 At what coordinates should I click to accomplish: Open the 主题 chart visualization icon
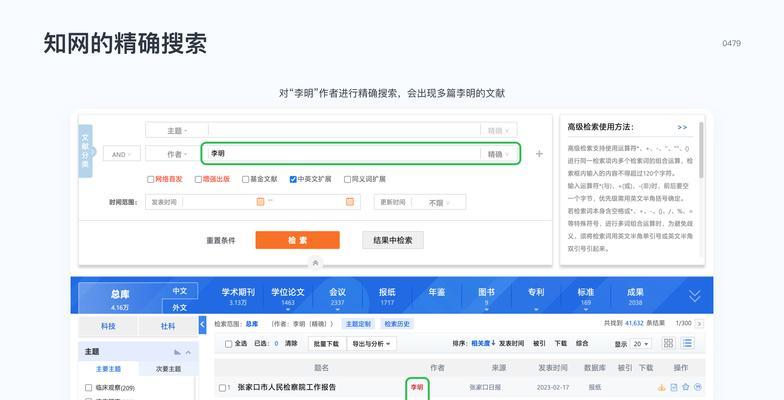coord(177,352)
